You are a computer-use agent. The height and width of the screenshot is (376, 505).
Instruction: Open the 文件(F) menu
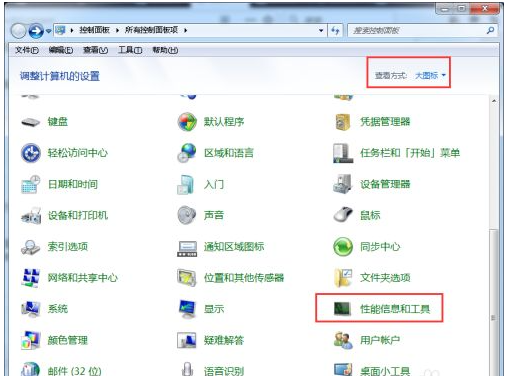27,50
